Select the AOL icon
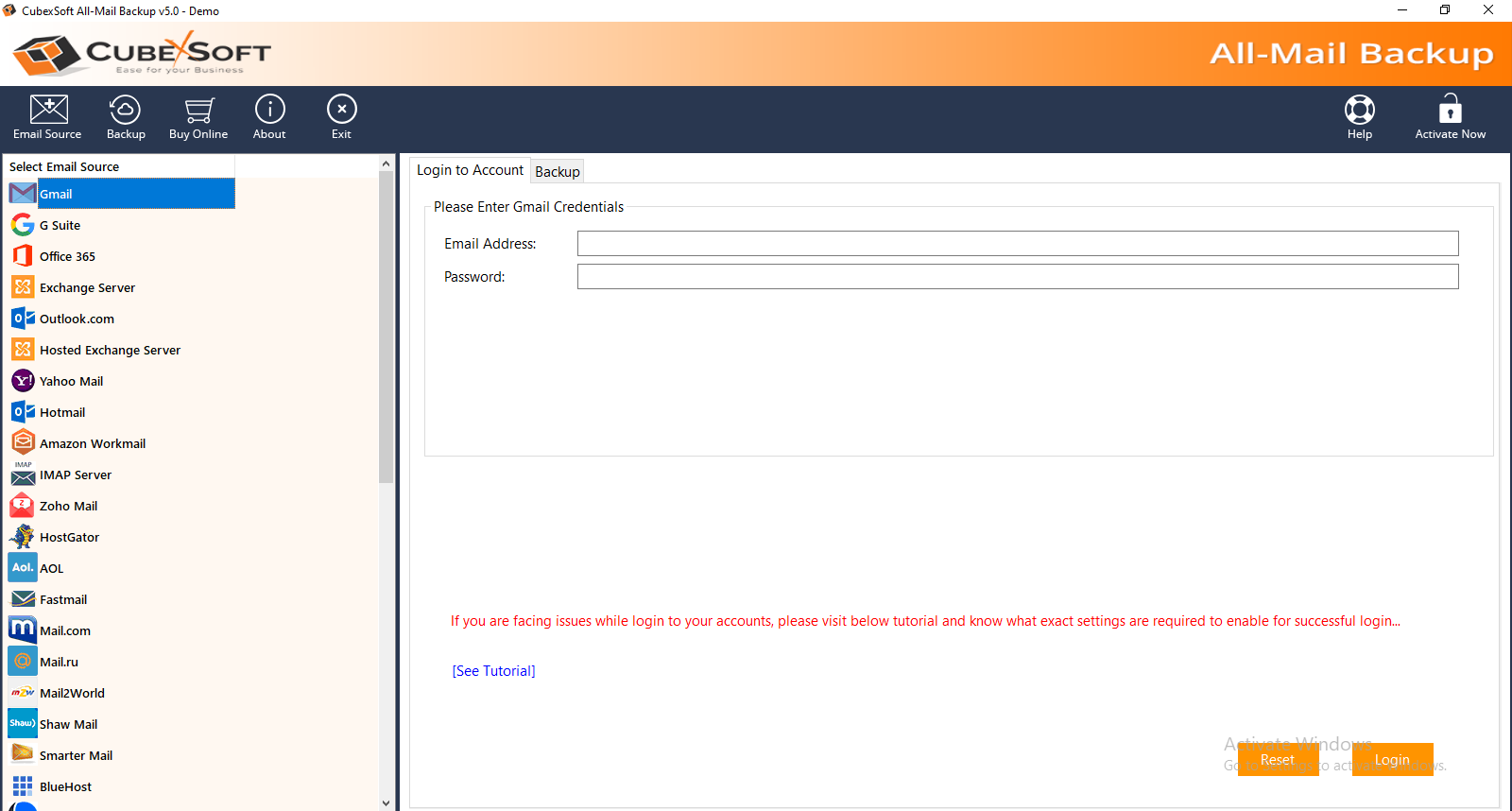 click(x=23, y=568)
